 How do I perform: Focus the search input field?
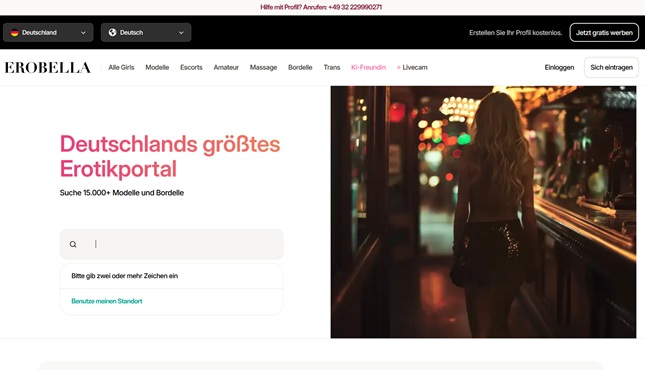[x=172, y=244]
